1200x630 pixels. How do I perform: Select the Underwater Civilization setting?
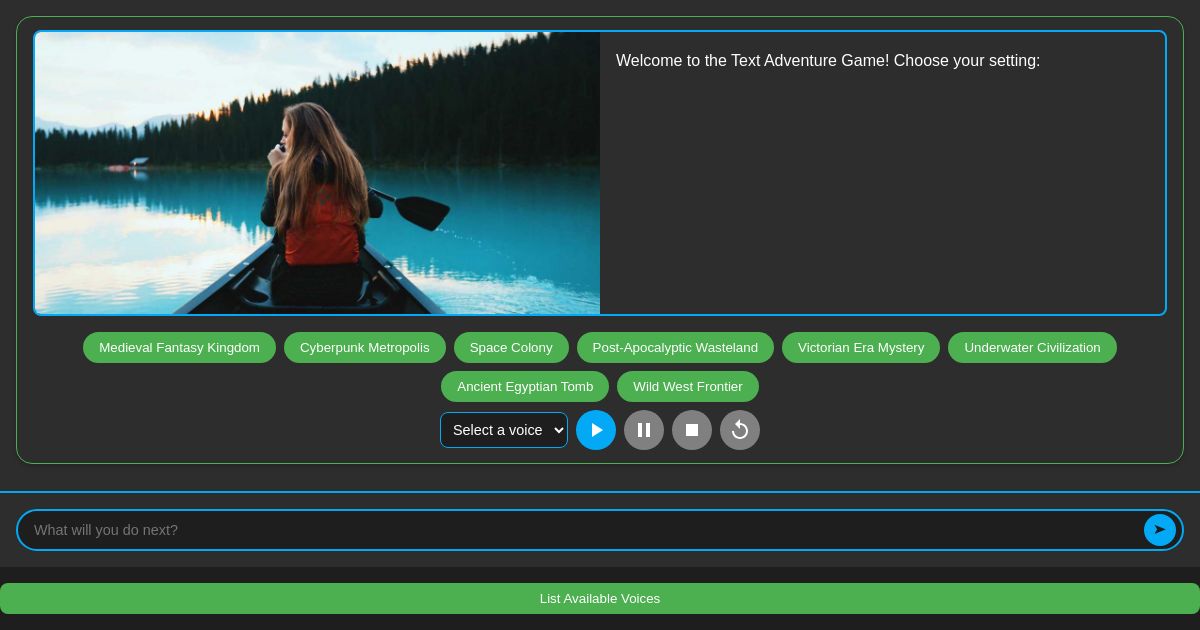coord(1032,347)
